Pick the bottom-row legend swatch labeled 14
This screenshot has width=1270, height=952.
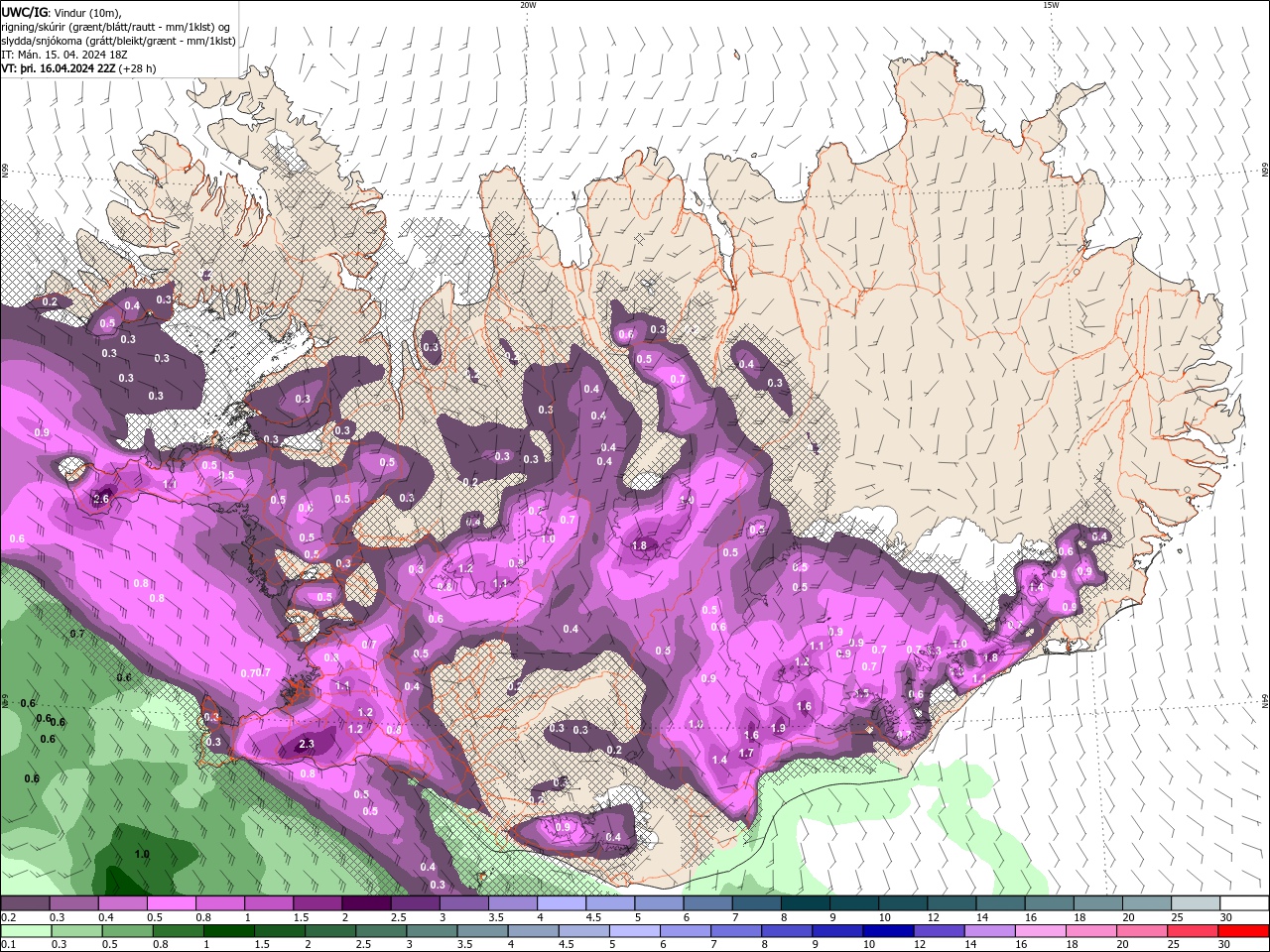coord(988,931)
